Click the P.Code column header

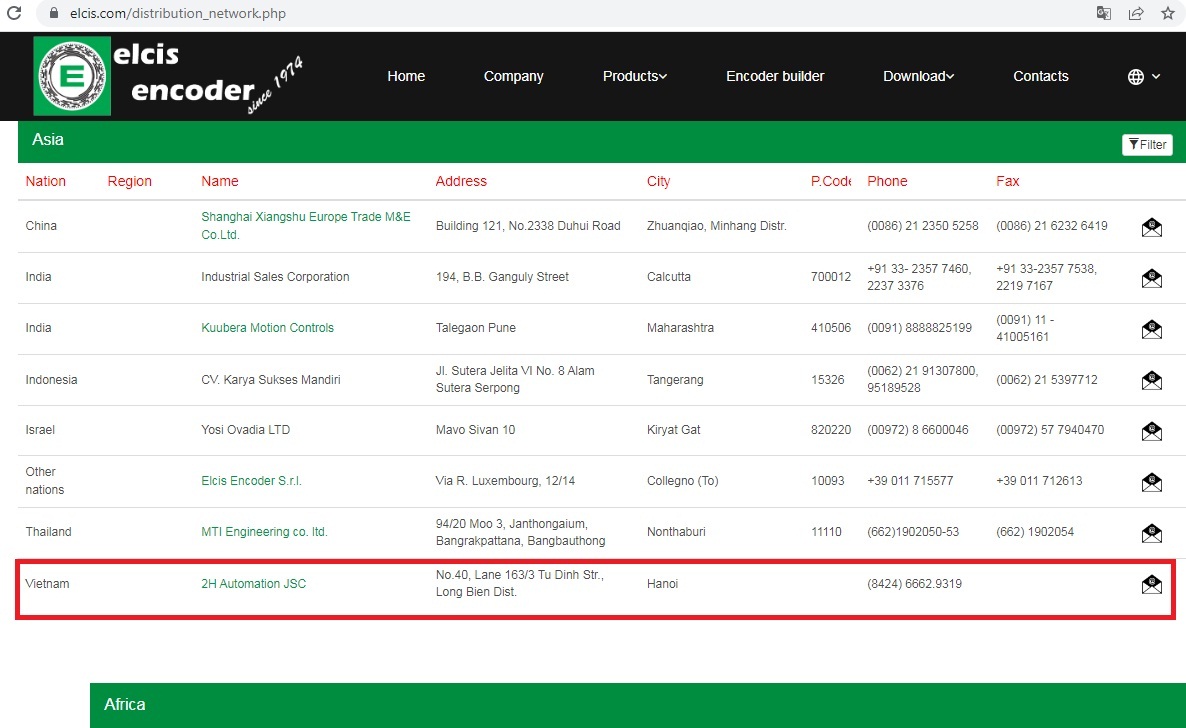pos(831,181)
